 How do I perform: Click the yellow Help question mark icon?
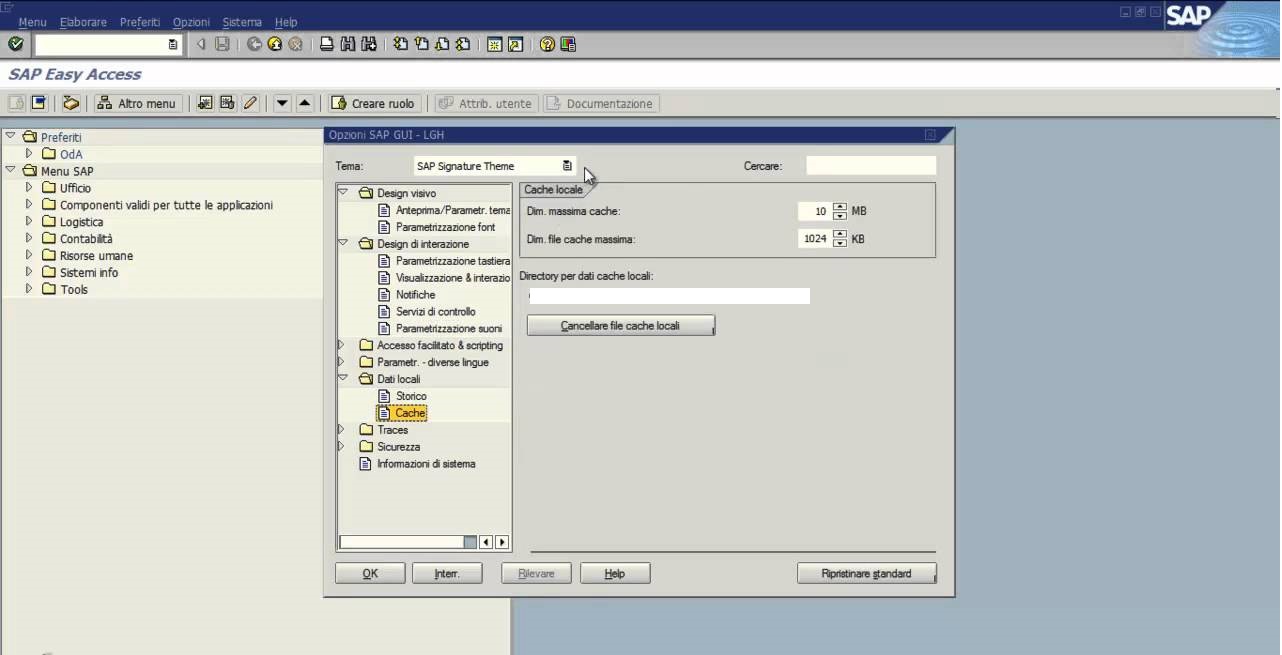pyautogui.click(x=547, y=44)
